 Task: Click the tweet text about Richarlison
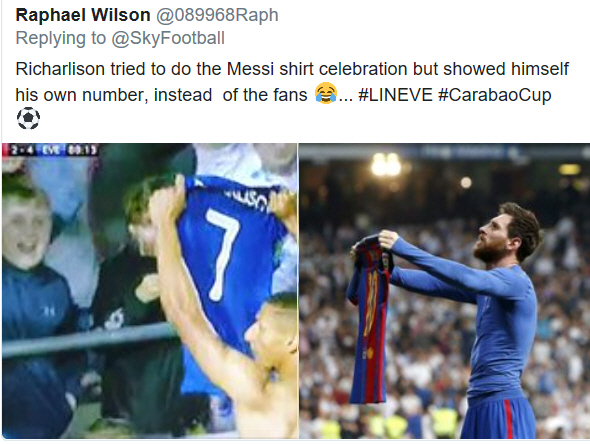tap(292, 82)
